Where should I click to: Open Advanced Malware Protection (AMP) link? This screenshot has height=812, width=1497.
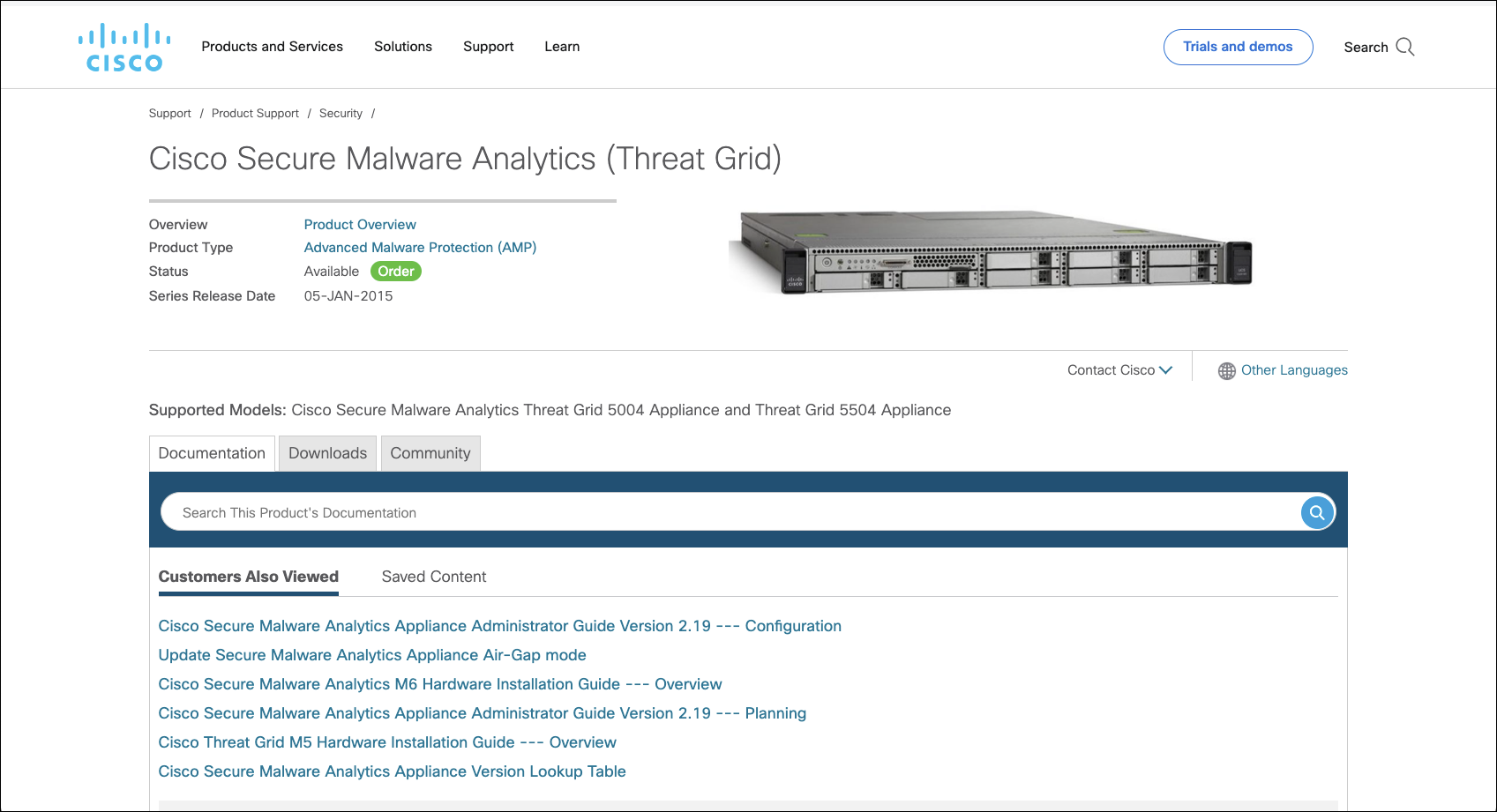pyautogui.click(x=420, y=247)
